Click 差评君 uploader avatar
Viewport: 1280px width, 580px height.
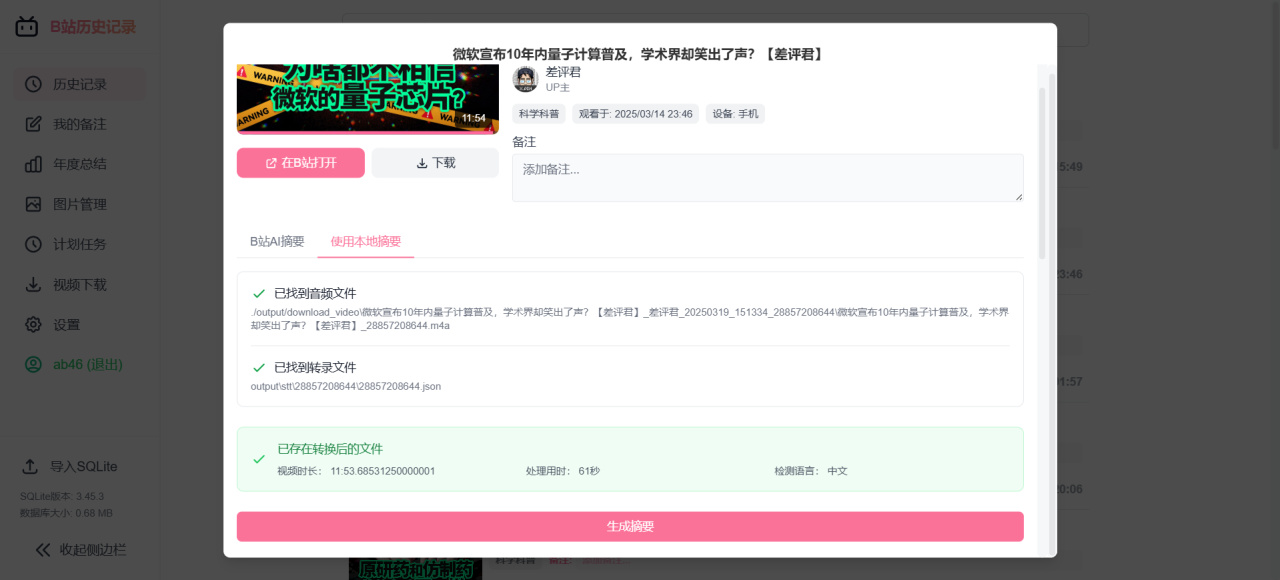(525, 79)
